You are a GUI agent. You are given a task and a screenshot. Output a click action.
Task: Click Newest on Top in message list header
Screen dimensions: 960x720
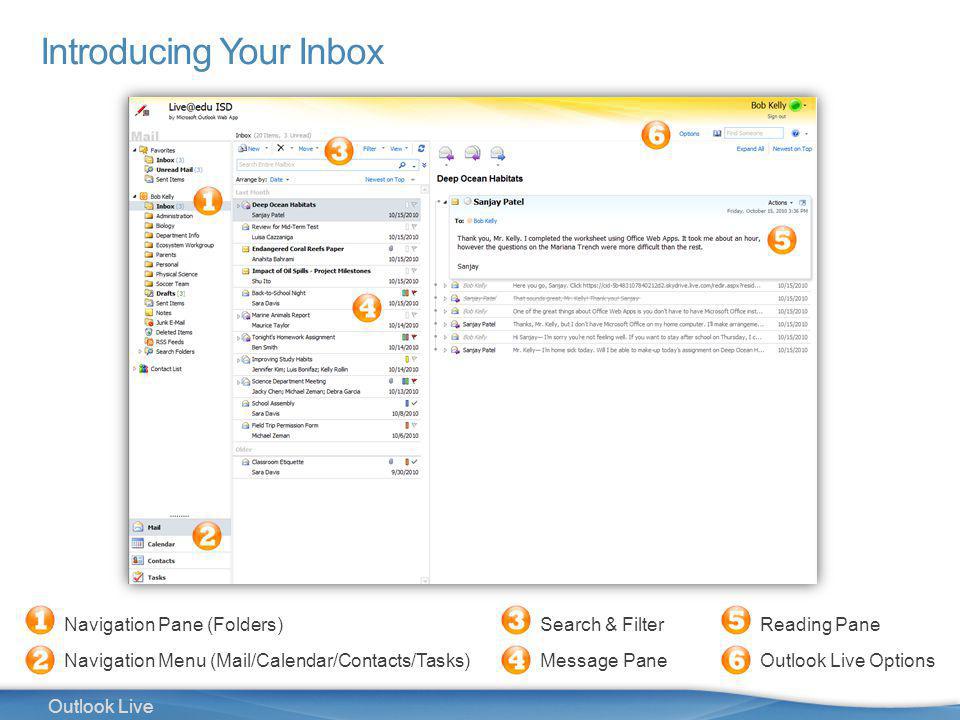click(384, 179)
